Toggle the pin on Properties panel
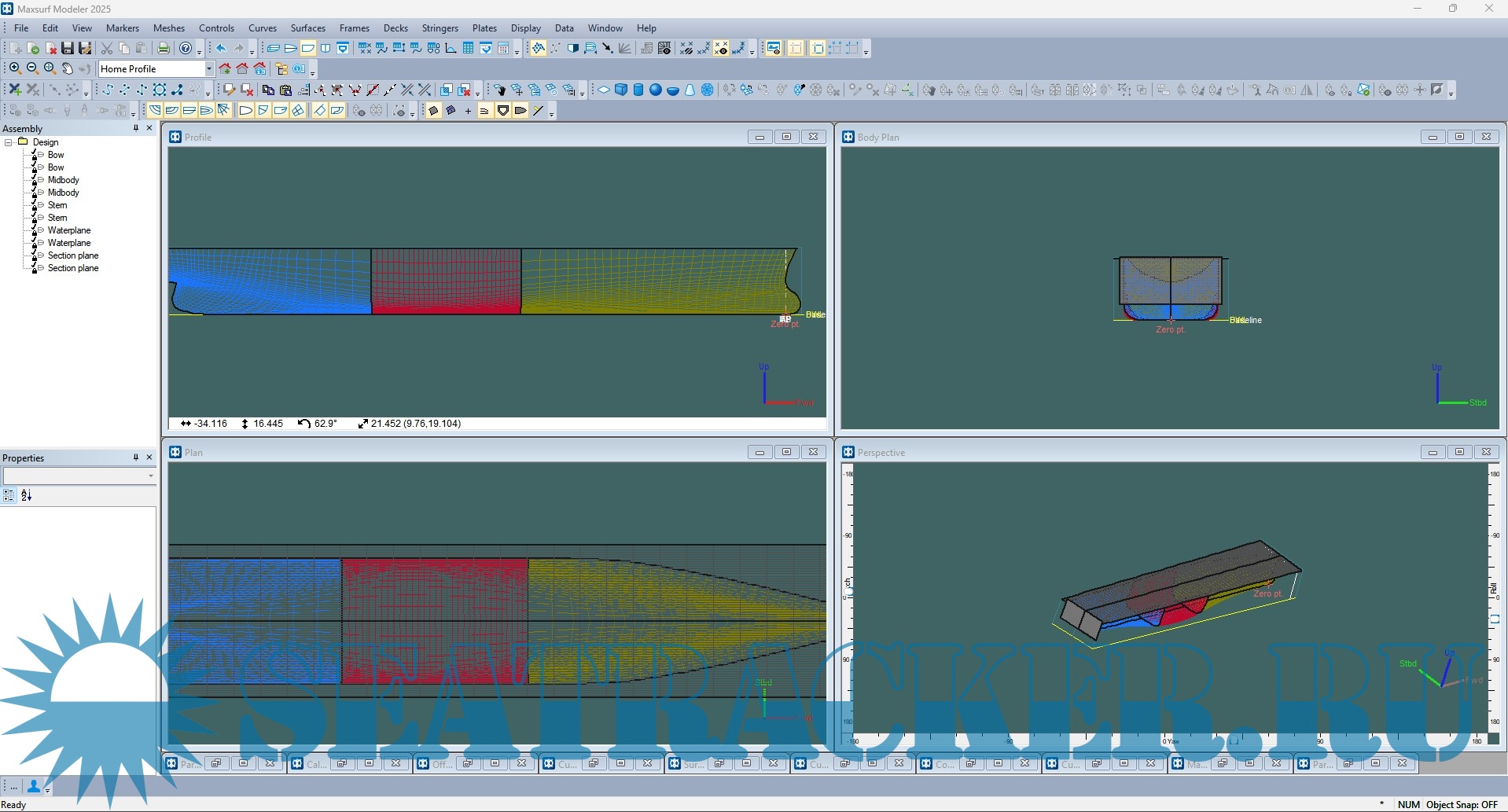The image size is (1508, 812). (135, 457)
